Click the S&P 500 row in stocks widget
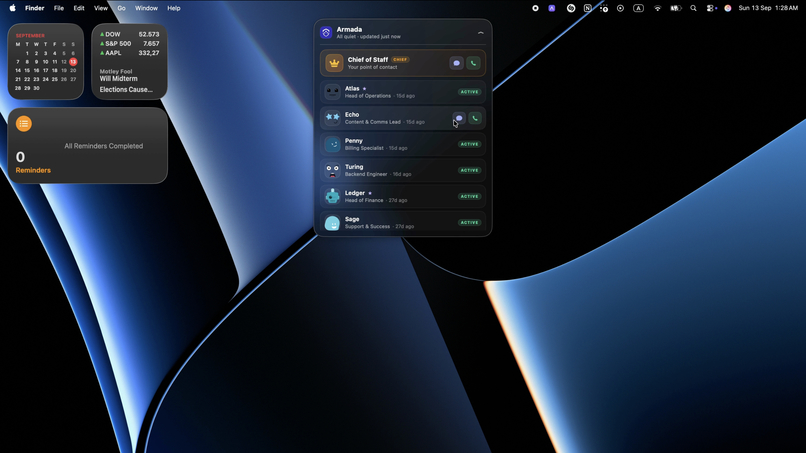This screenshot has height=453, width=806. coord(130,44)
